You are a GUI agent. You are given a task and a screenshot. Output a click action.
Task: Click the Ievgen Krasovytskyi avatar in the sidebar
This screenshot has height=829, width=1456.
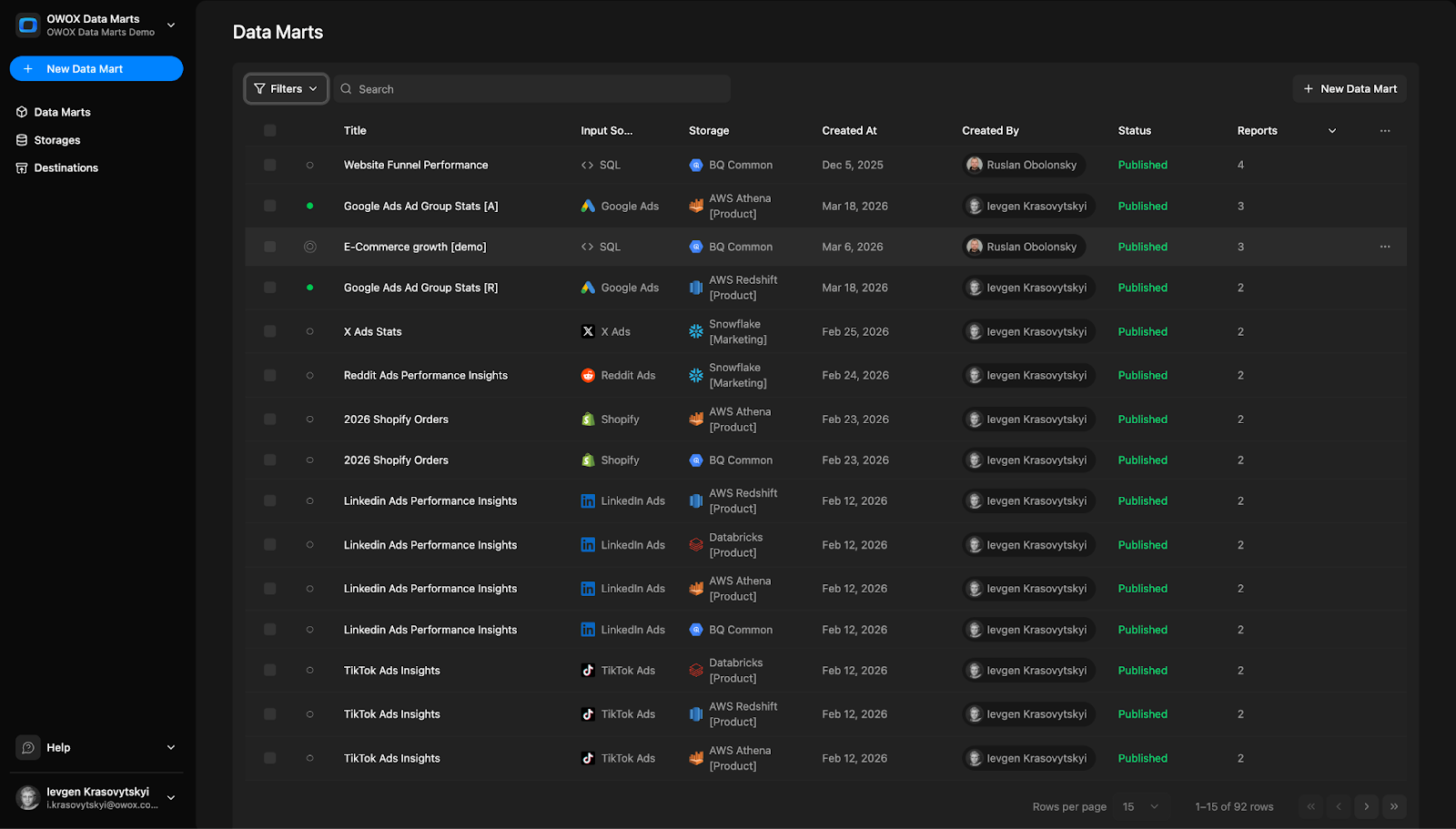pos(28,798)
